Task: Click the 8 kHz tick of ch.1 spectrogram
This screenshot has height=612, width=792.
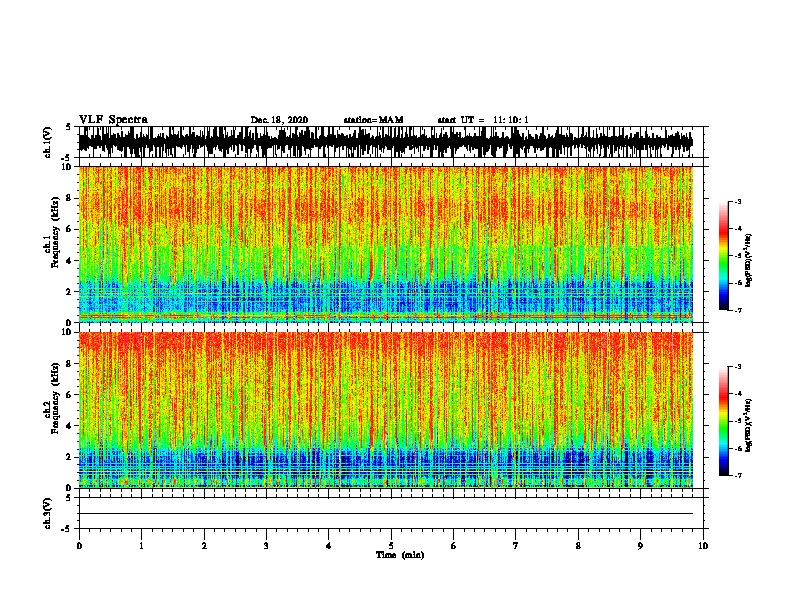Action: [x=69, y=198]
